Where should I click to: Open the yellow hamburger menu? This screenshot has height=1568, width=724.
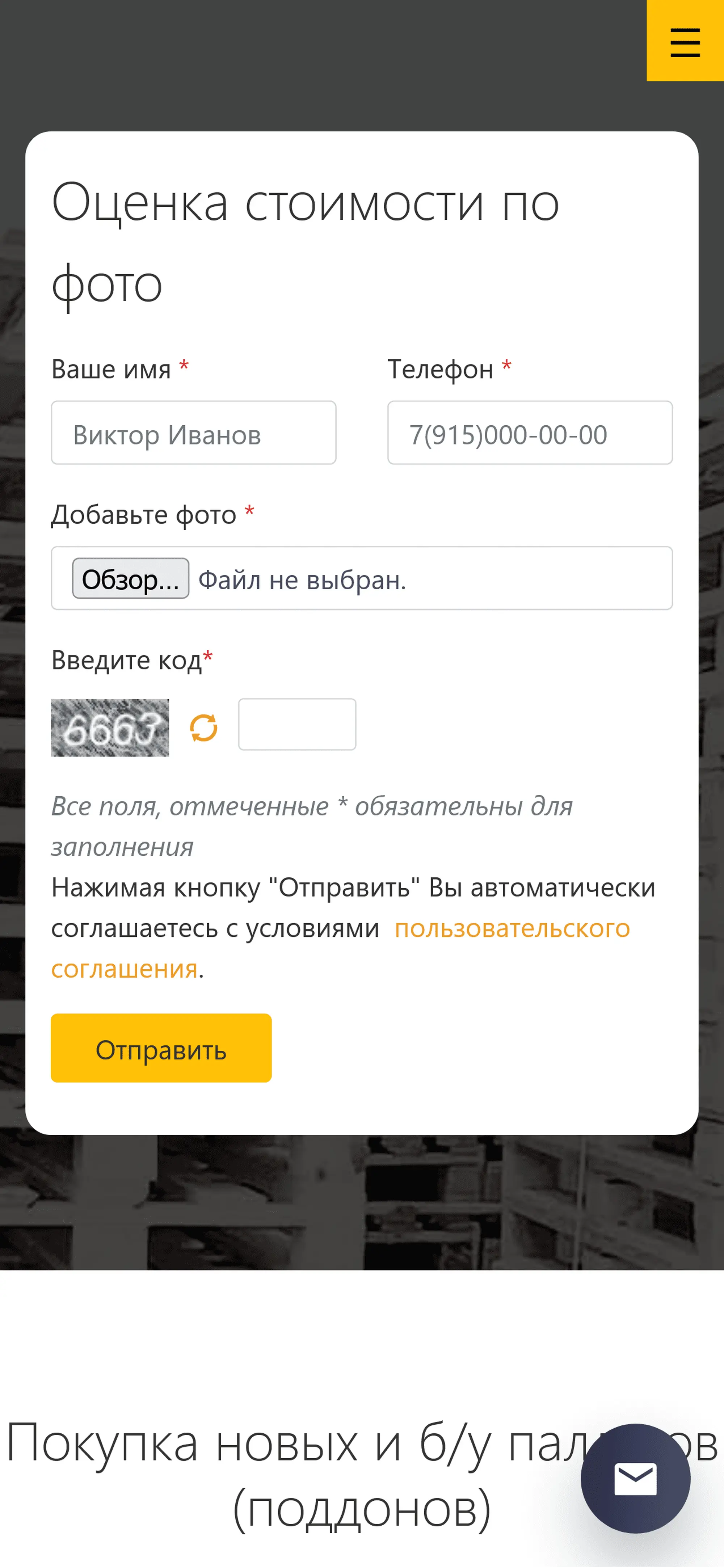pyautogui.click(x=685, y=41)
